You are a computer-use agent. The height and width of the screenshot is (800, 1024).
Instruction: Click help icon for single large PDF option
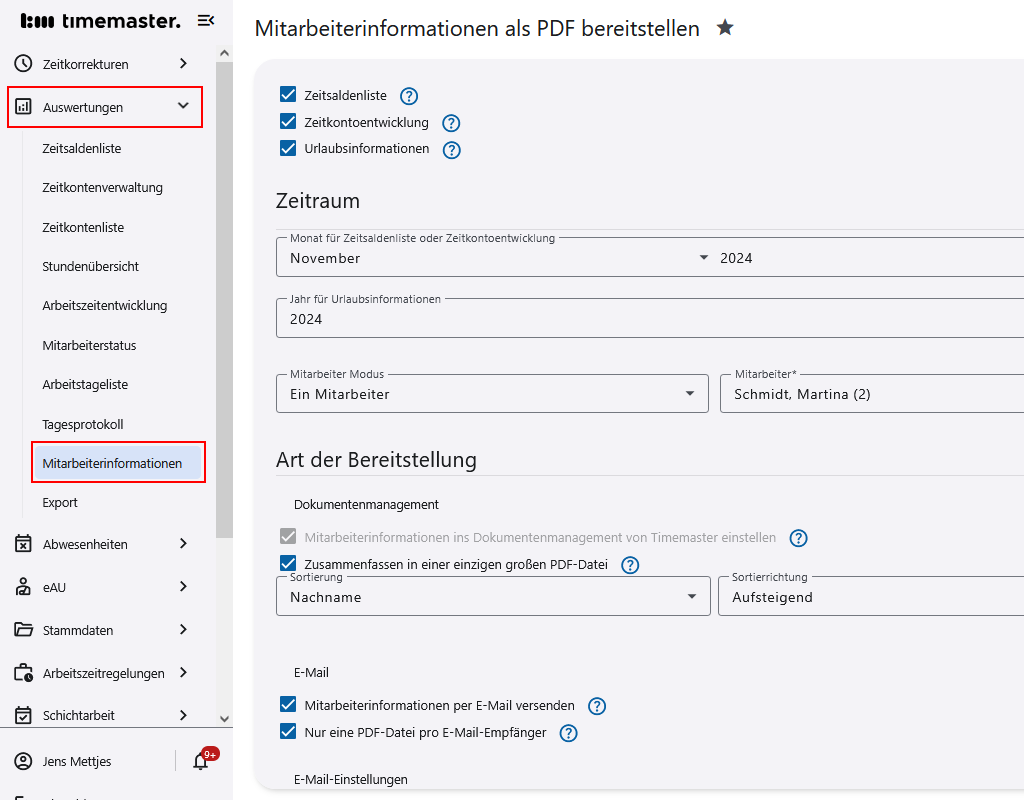[x=630, y=565]
